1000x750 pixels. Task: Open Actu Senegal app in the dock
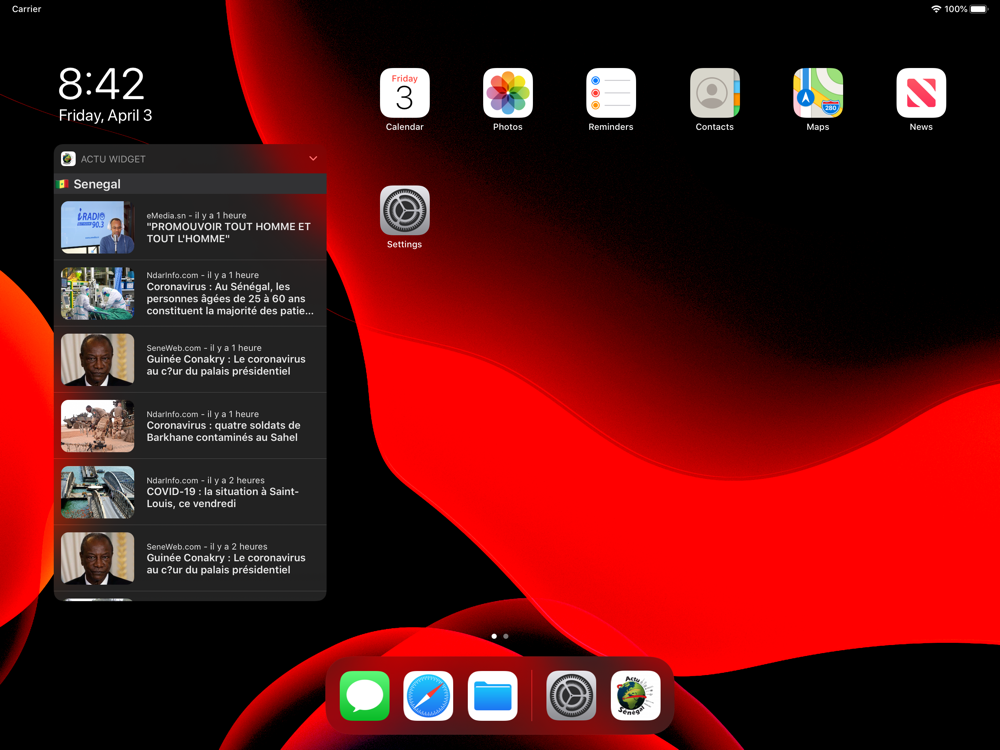tap(635, 696)
